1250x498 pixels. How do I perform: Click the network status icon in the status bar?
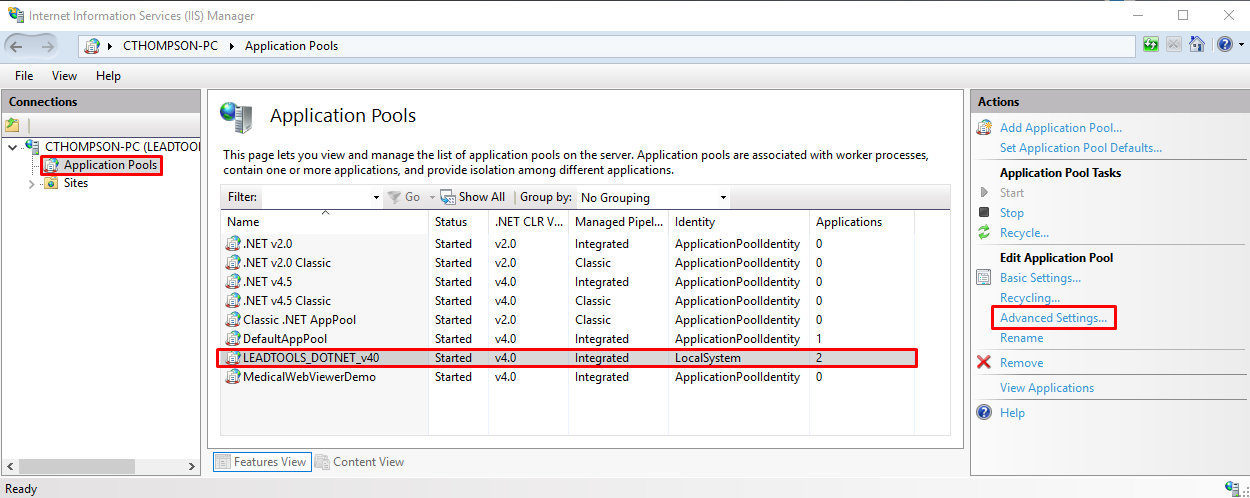(x=1231, y=487)
